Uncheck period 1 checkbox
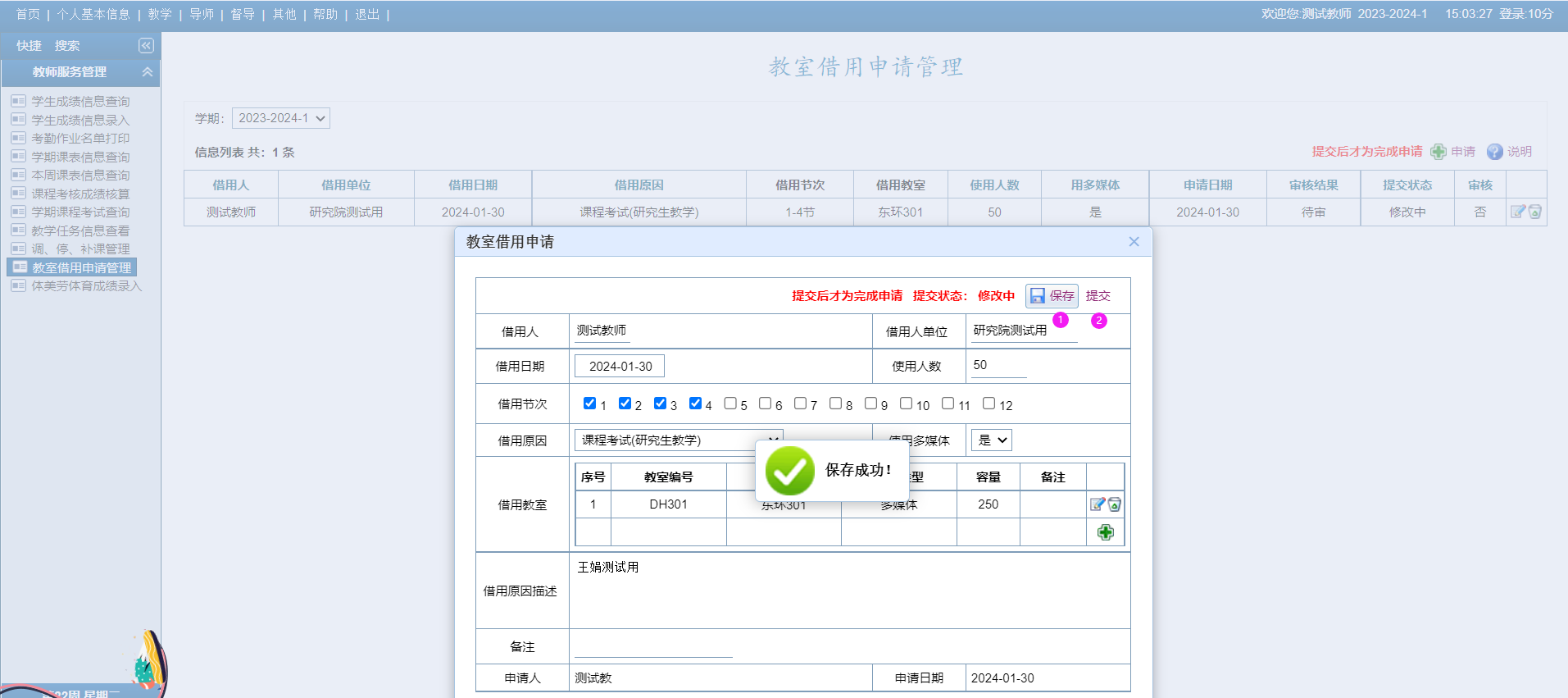 click(589, 404)
